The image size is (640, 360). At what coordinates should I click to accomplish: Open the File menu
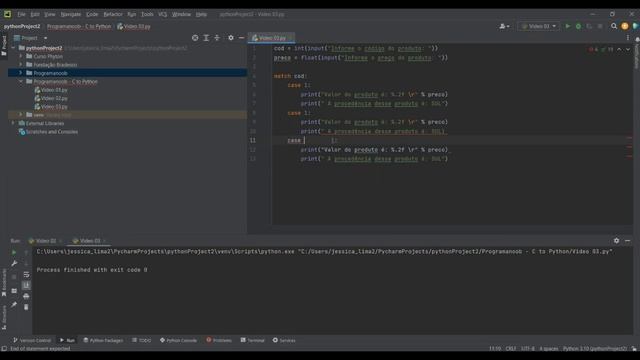[x=21, y=14]
